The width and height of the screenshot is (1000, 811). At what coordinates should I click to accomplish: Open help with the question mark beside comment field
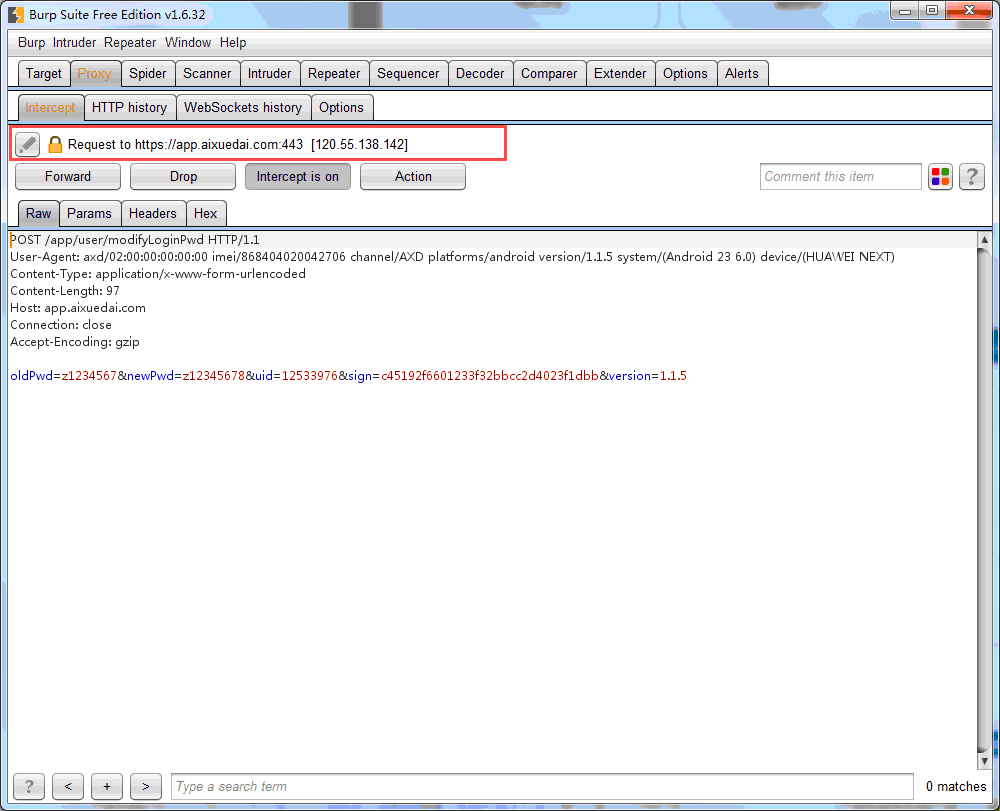[x=972, y=177]
